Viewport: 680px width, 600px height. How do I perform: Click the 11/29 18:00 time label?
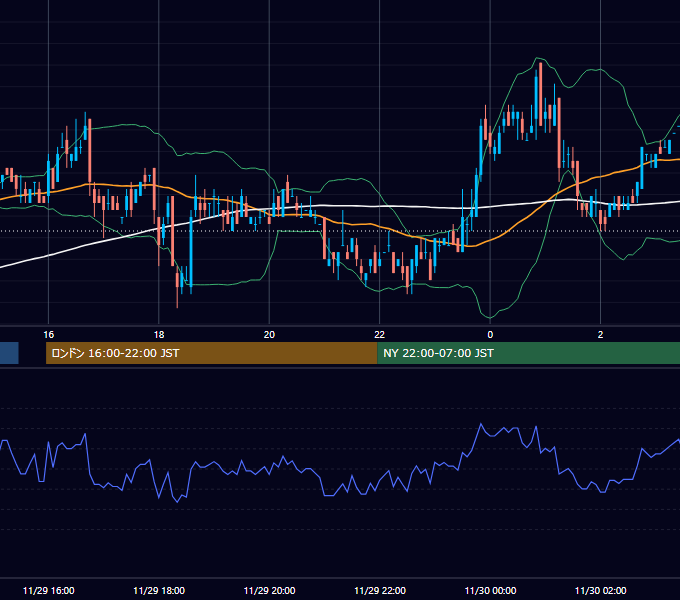coord(159,590)
